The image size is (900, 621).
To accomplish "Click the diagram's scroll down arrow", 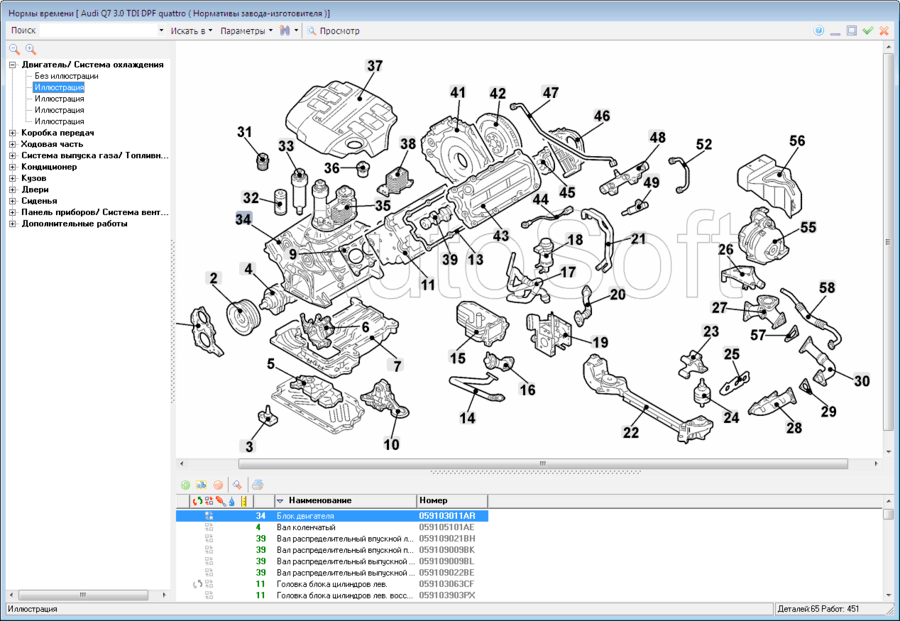I will pos(889,452).
